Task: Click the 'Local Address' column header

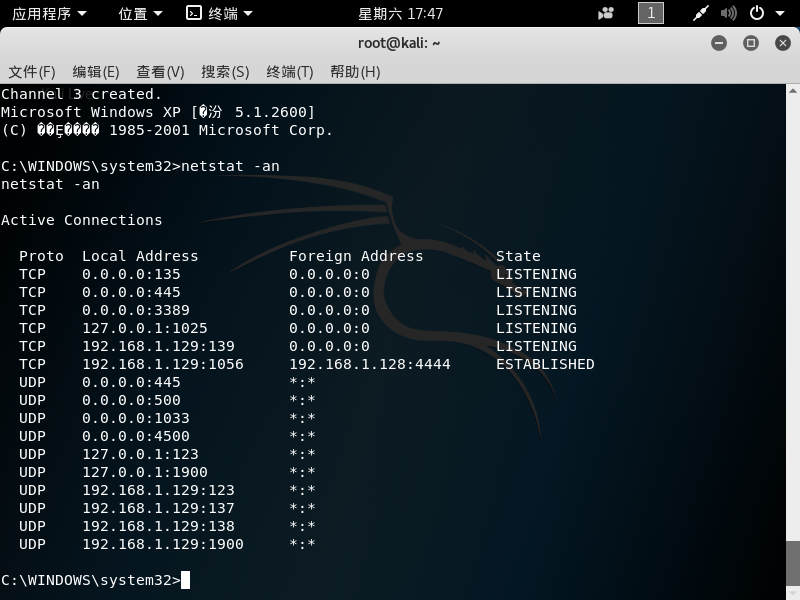Action: (x=140, y=256)
